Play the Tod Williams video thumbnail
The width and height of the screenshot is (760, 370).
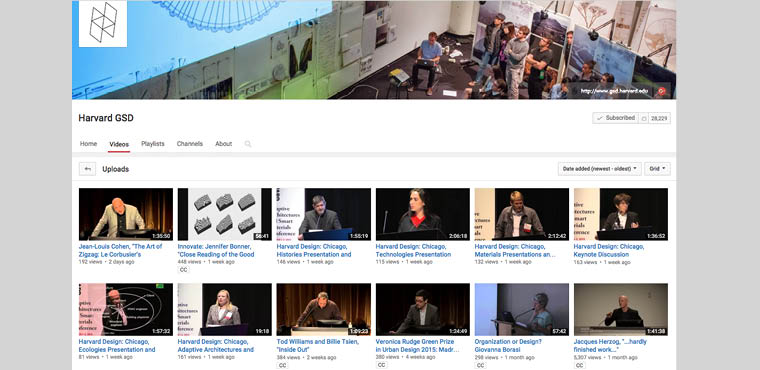click(324, 309)
